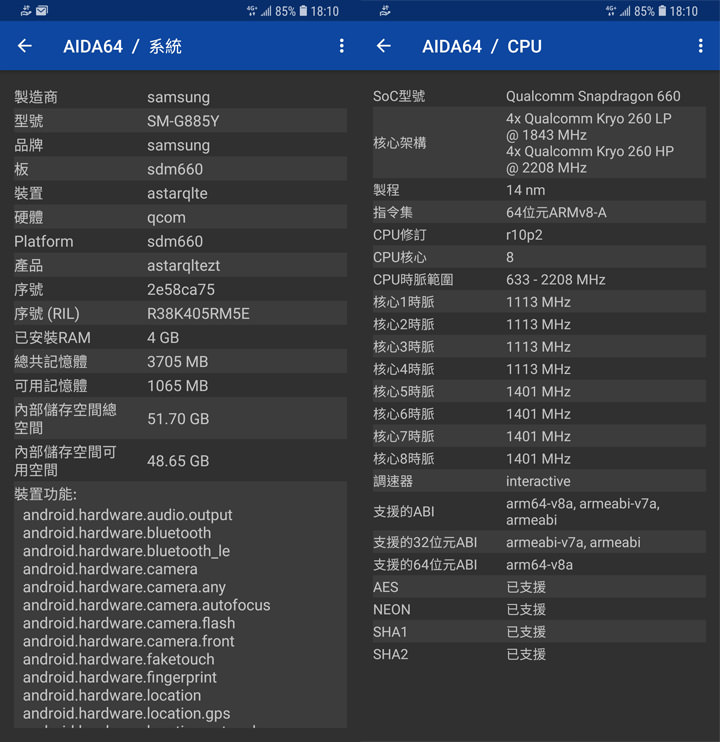This screenshot has height=742, width=720.
Task: Go back from the AIDA64 CPU screen
Action: click(x=384, y=46)
